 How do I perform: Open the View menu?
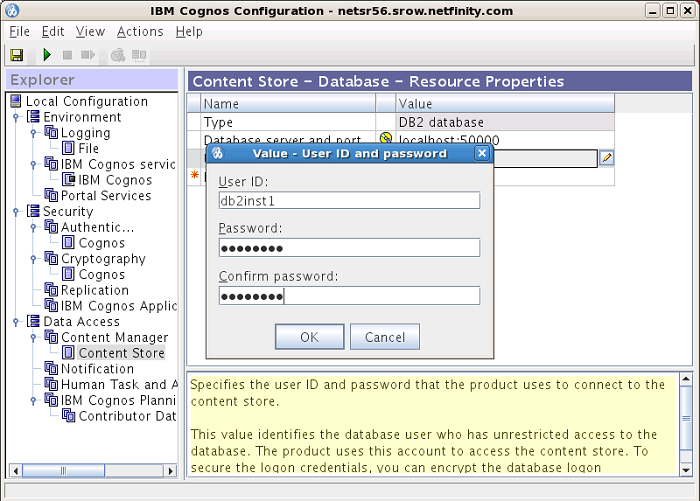tap(90, 32)
